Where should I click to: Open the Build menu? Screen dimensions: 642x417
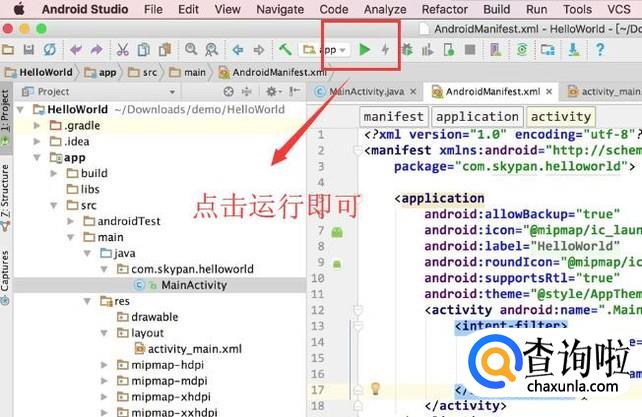[497, 9]
